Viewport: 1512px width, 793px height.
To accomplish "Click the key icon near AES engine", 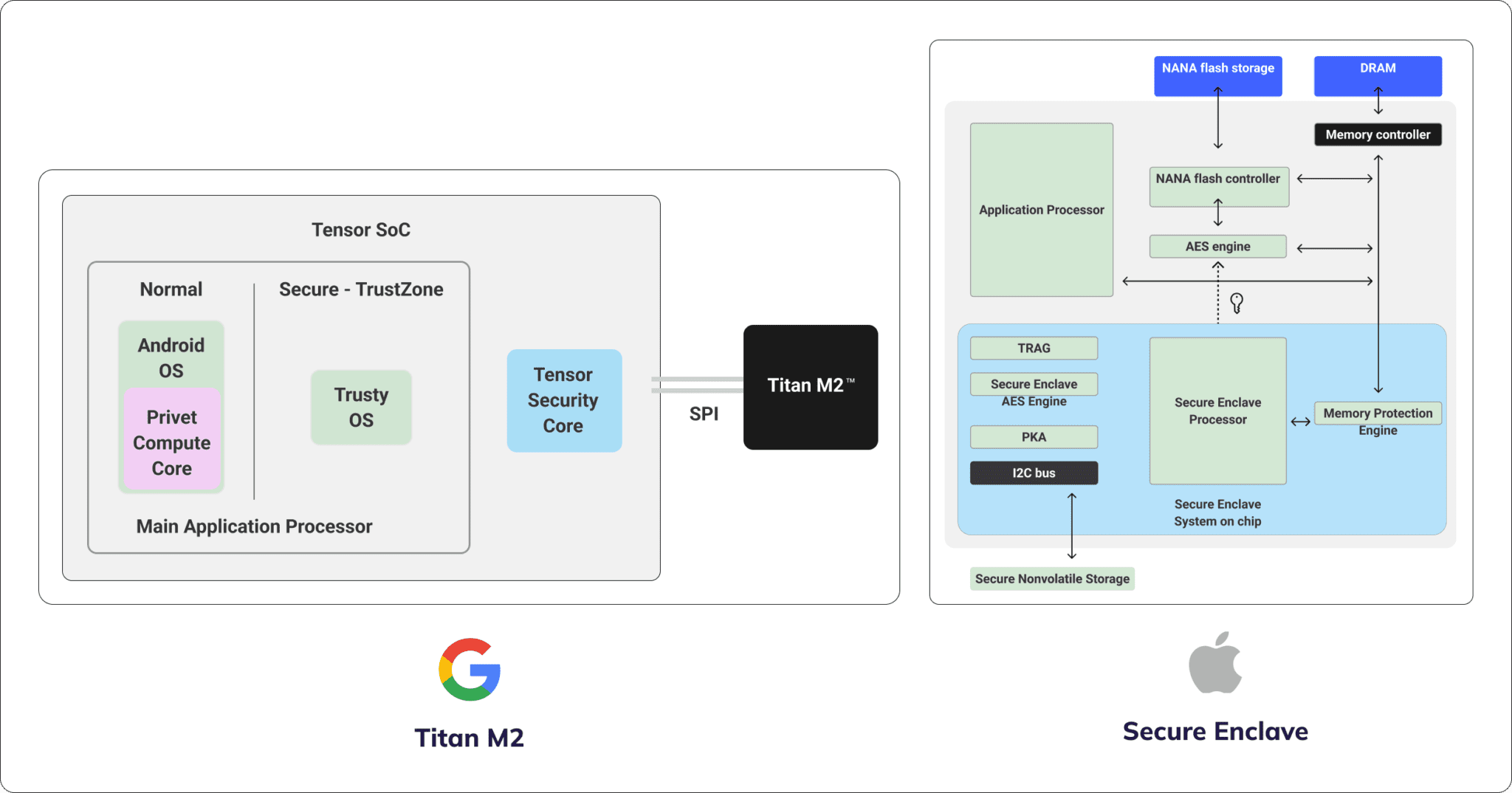I will tap(1237, 303).
